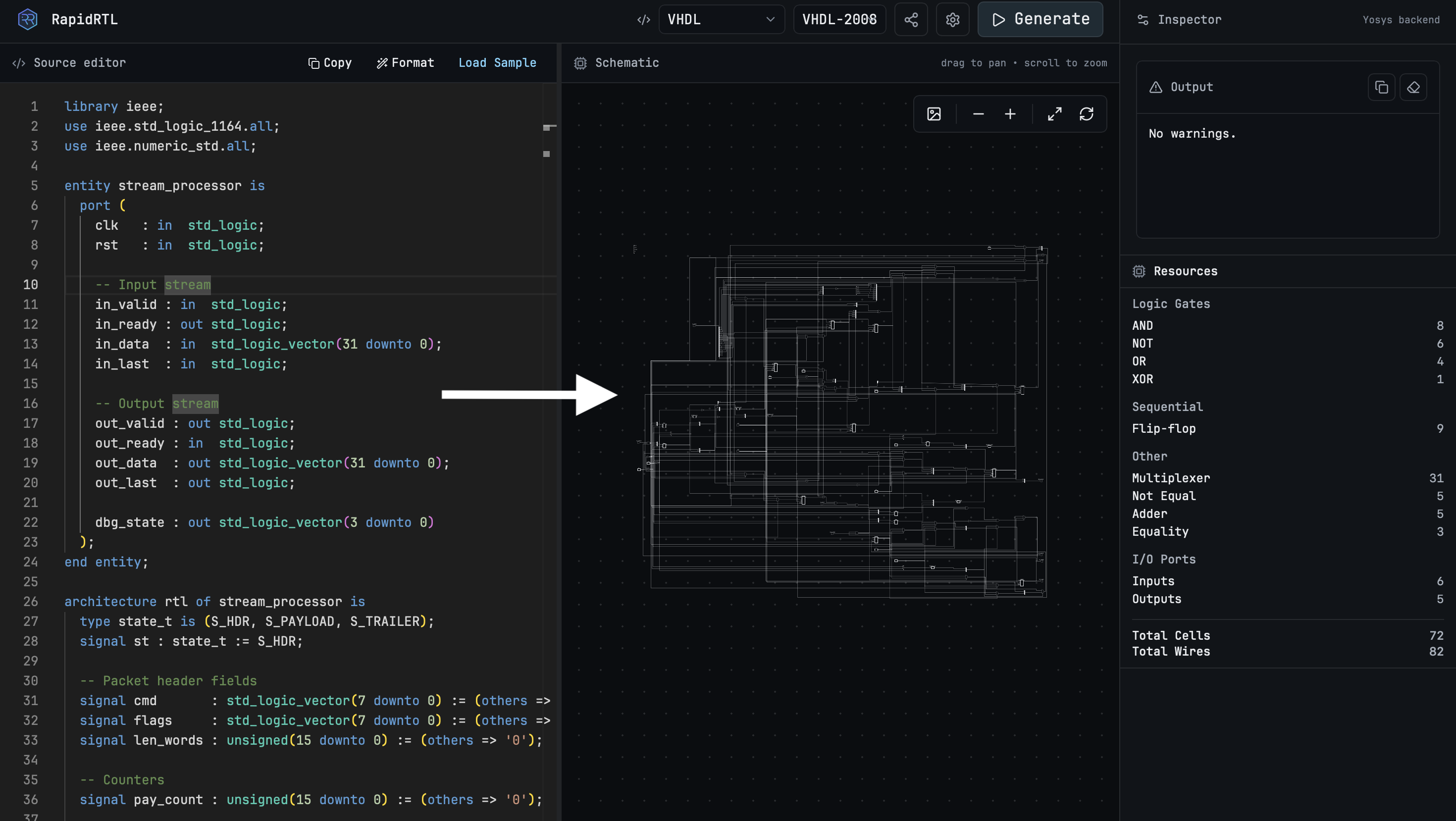
Task: Open settings gear in top bar
Action: 952,20
